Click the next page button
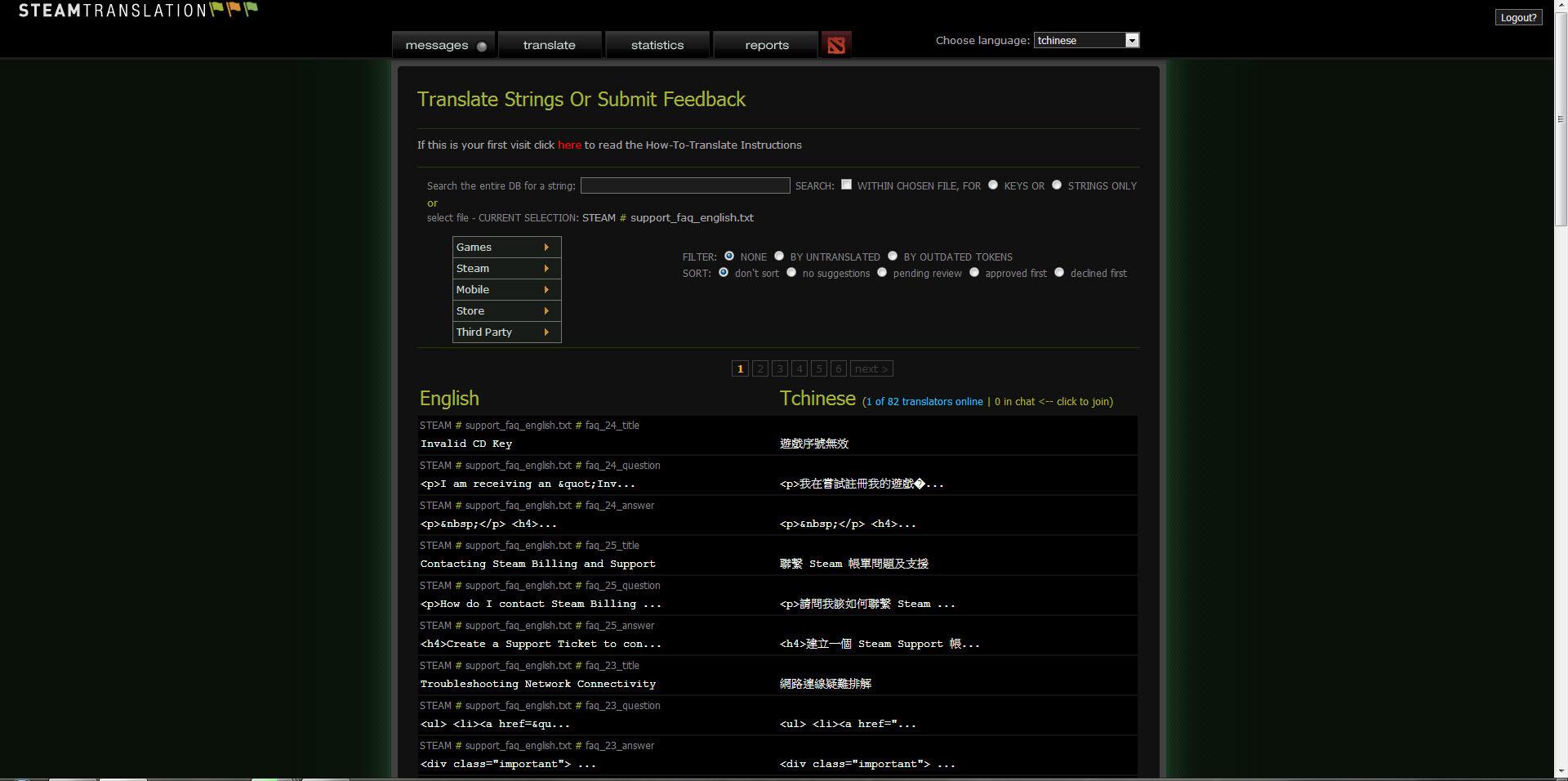Viewport: 1568px width, 781px height. tap(871, 368)
